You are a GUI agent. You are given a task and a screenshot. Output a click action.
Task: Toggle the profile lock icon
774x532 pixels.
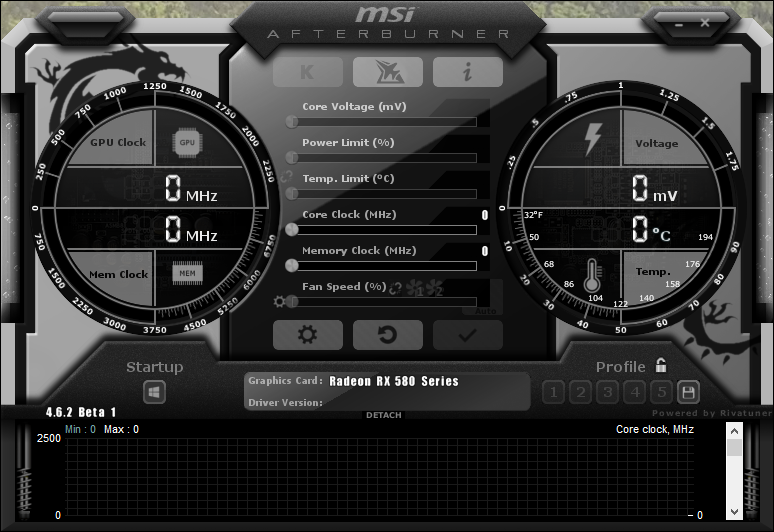661,365
